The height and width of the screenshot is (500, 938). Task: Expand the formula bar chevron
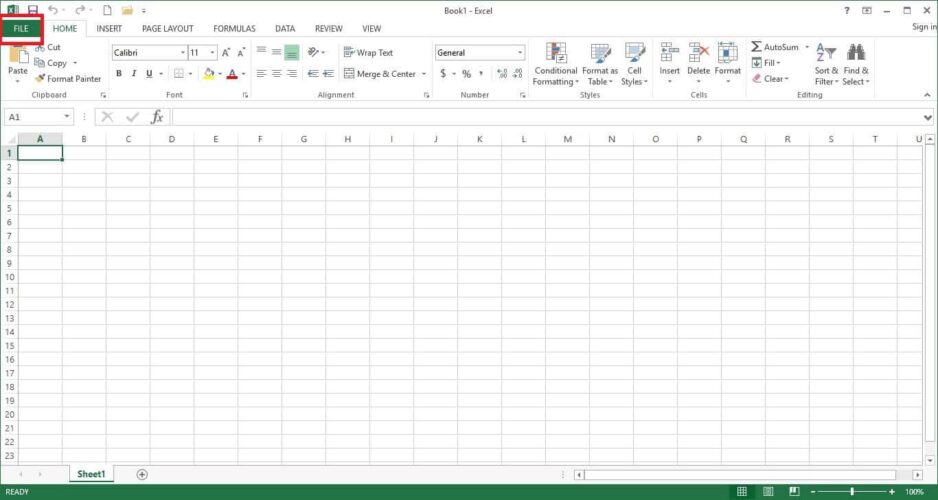(928, 117)
